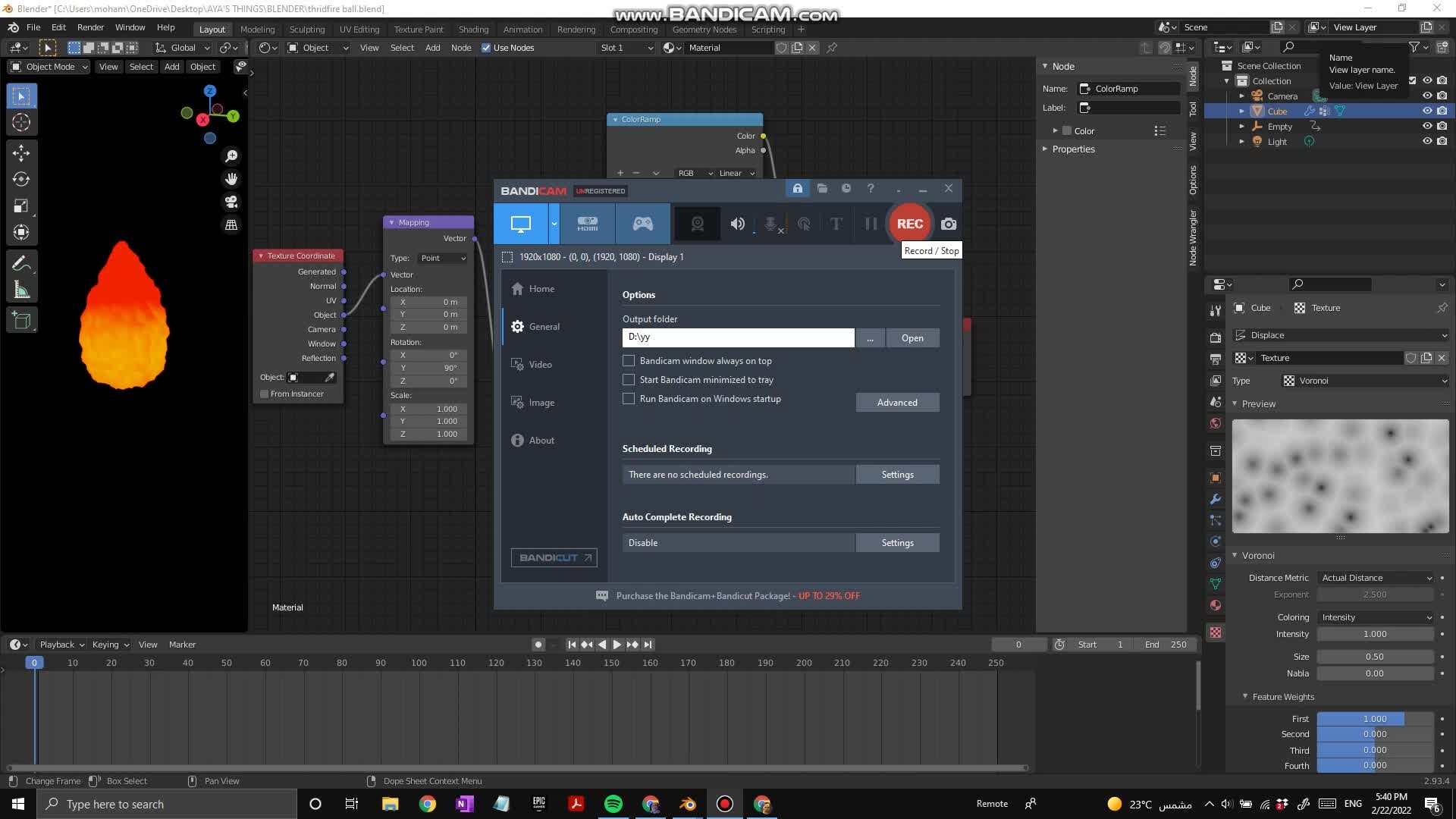Enable Bandicam window always on top
The height and width of the screenshot is (819, 1456).
628,361
